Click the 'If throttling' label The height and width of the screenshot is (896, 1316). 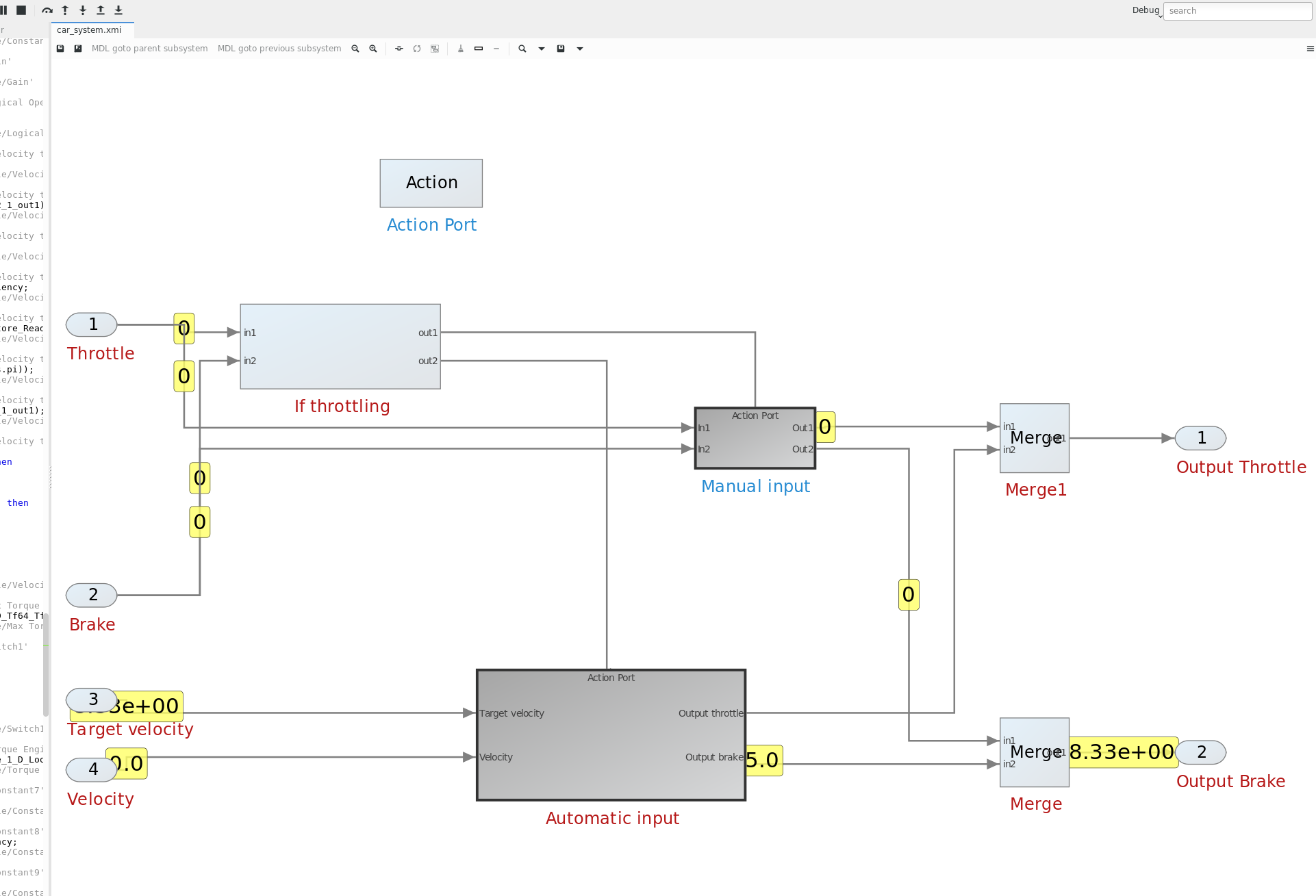pos(342,406)
